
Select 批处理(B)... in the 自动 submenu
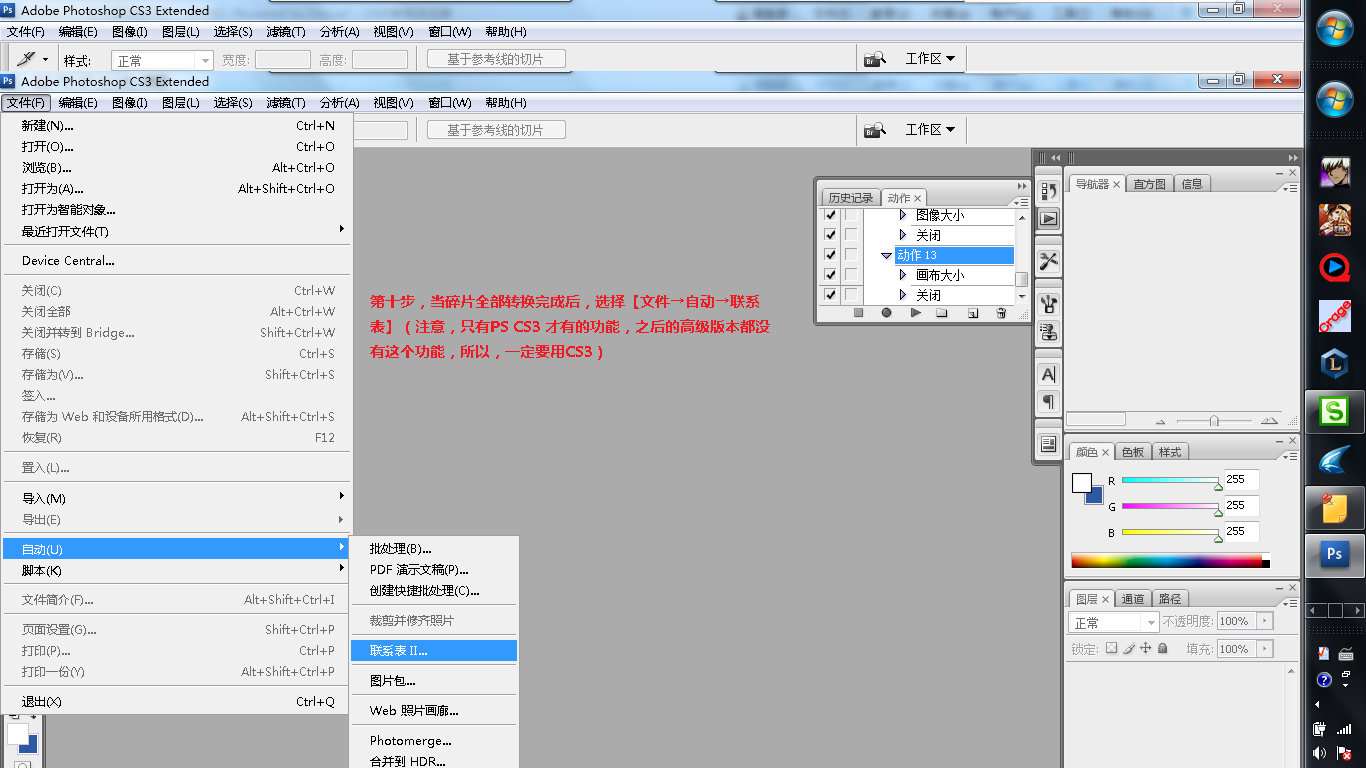pyautogui.click(x=434, y=549)
